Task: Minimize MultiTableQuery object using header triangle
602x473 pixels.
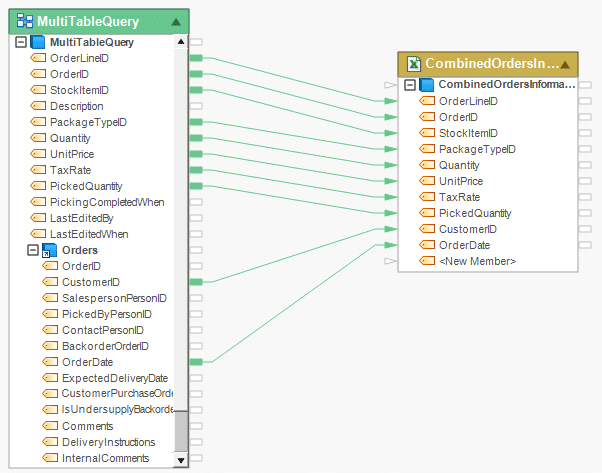Action: click(x=176, y=20)
